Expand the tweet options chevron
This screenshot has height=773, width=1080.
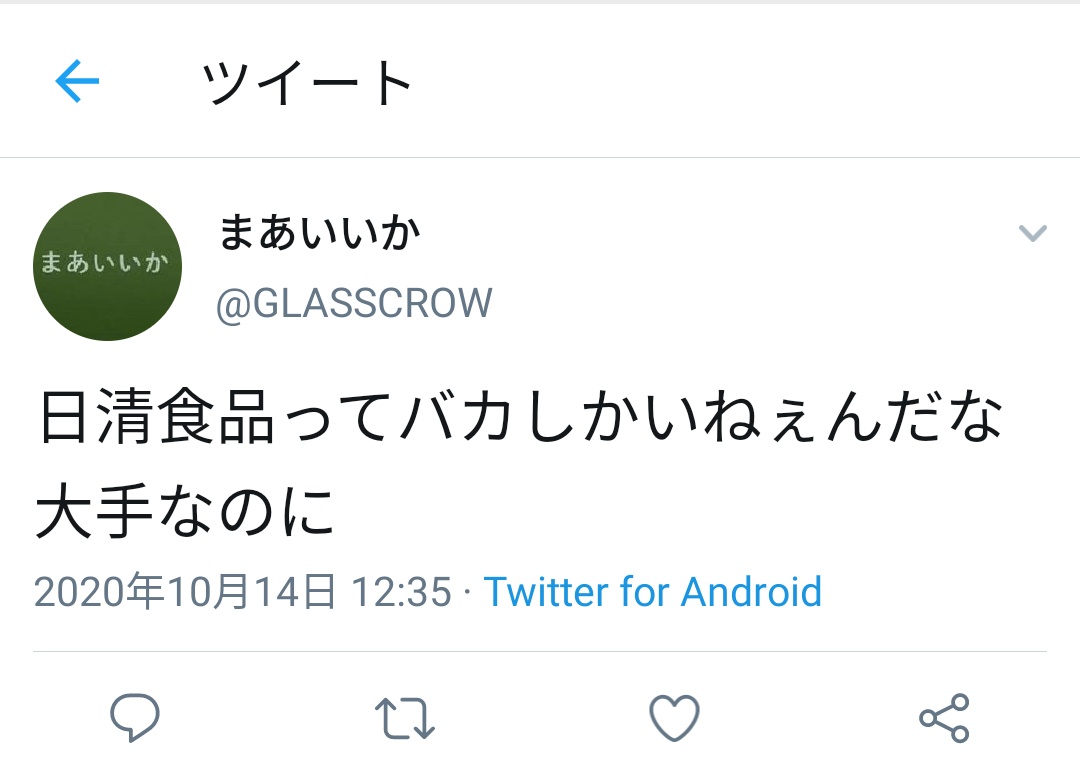click(x=1032, y=233)
